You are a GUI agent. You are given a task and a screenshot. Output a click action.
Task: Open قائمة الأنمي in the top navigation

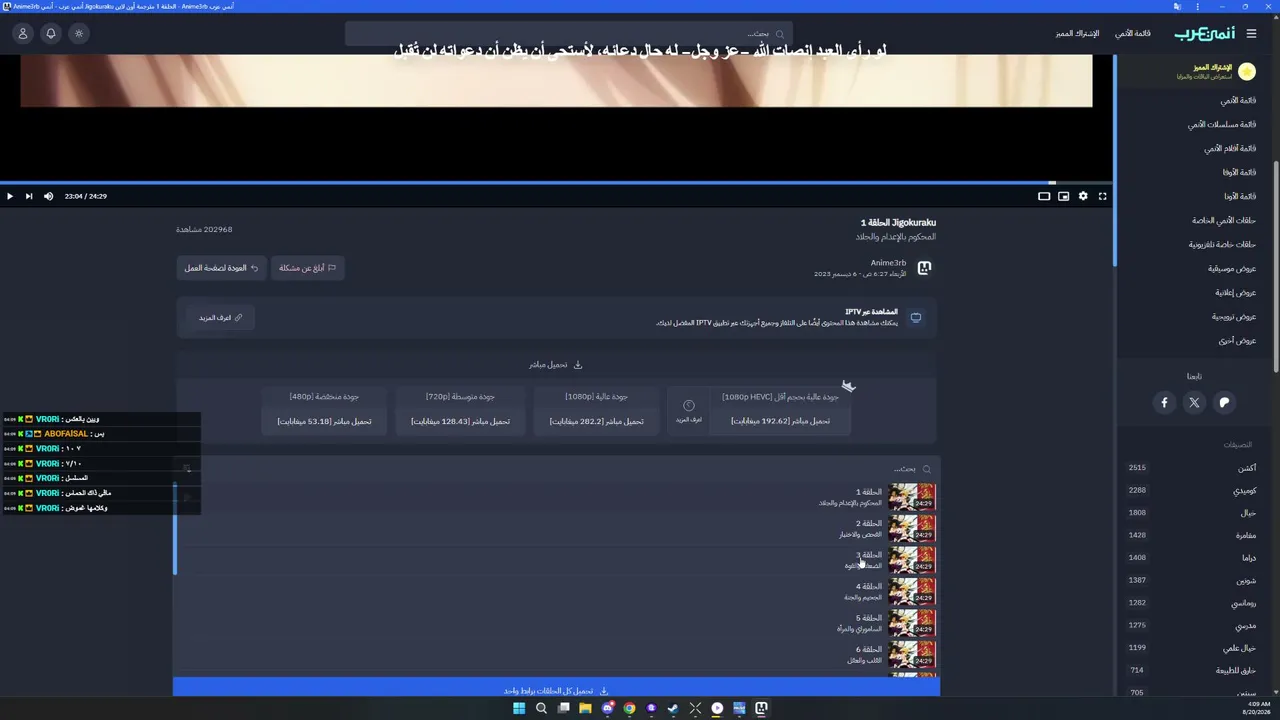1133,33
